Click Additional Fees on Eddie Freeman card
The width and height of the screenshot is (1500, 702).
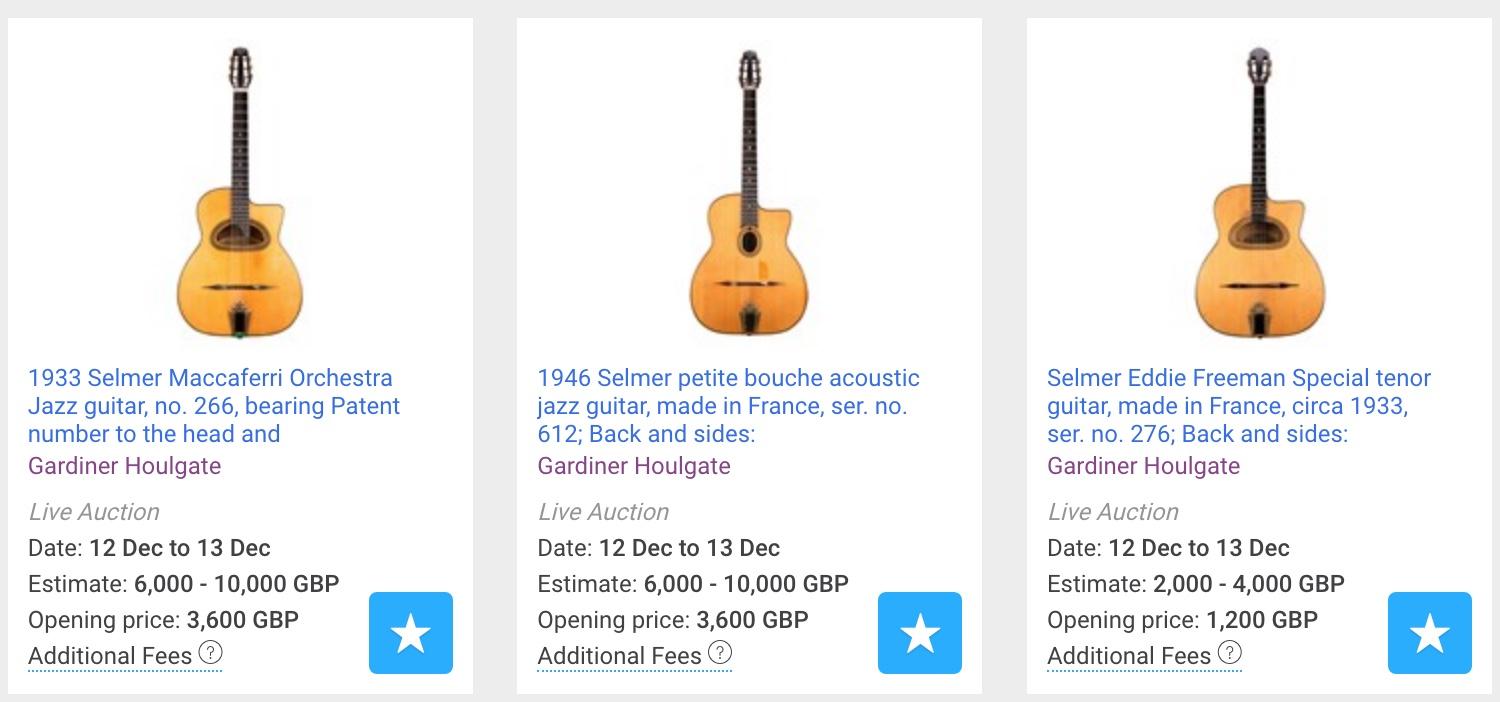[1129, 656]
